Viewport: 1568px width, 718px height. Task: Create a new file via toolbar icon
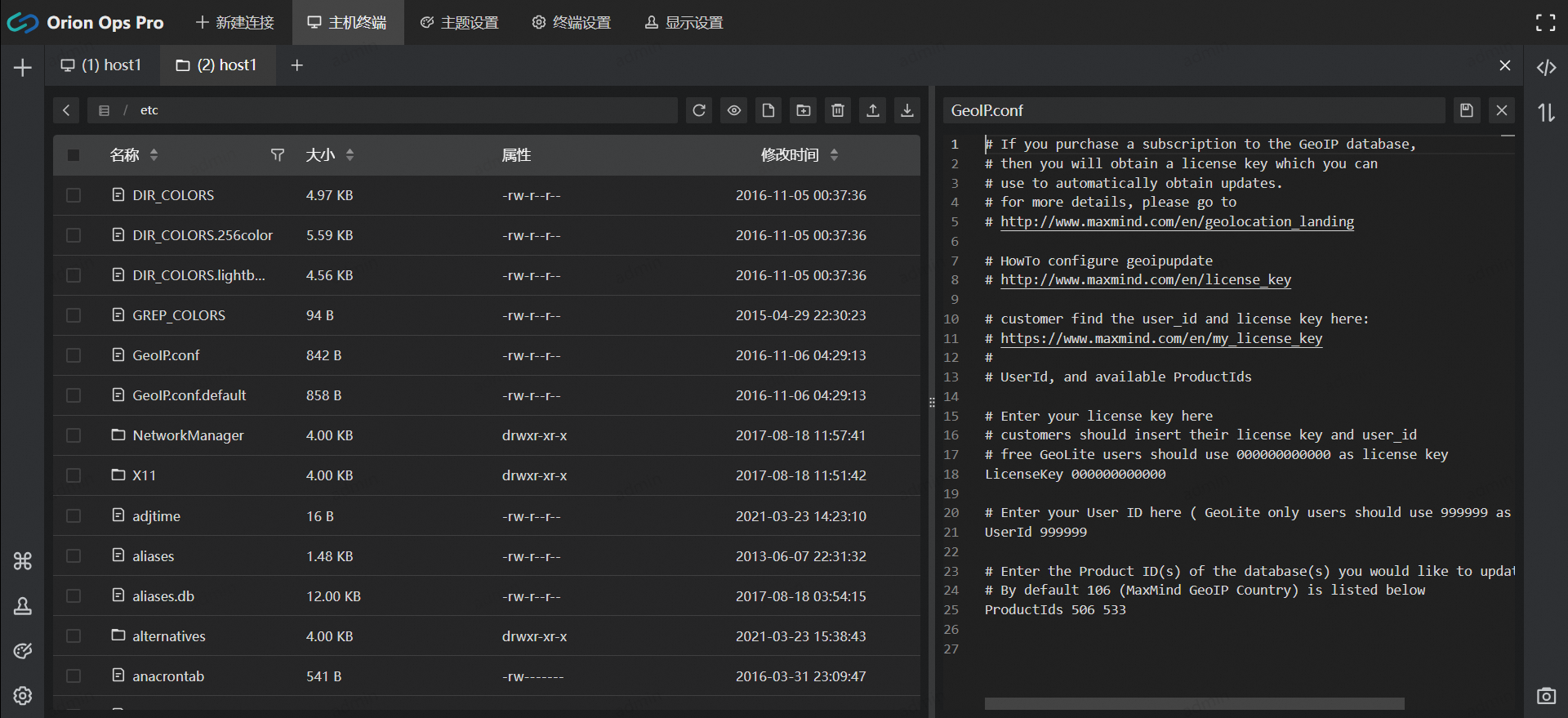[768, 110]
